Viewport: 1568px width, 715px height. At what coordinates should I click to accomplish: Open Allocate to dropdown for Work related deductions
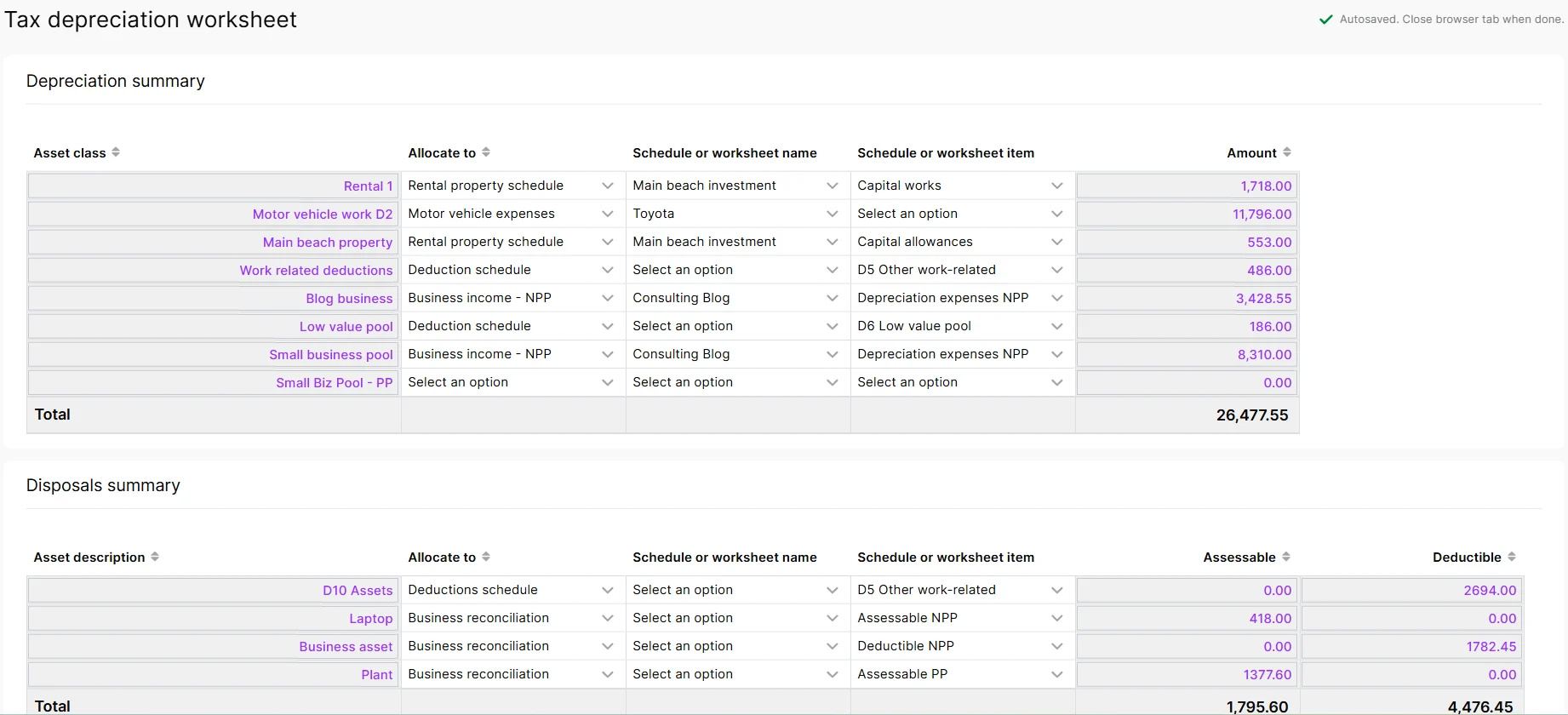(x=512, y=270)
